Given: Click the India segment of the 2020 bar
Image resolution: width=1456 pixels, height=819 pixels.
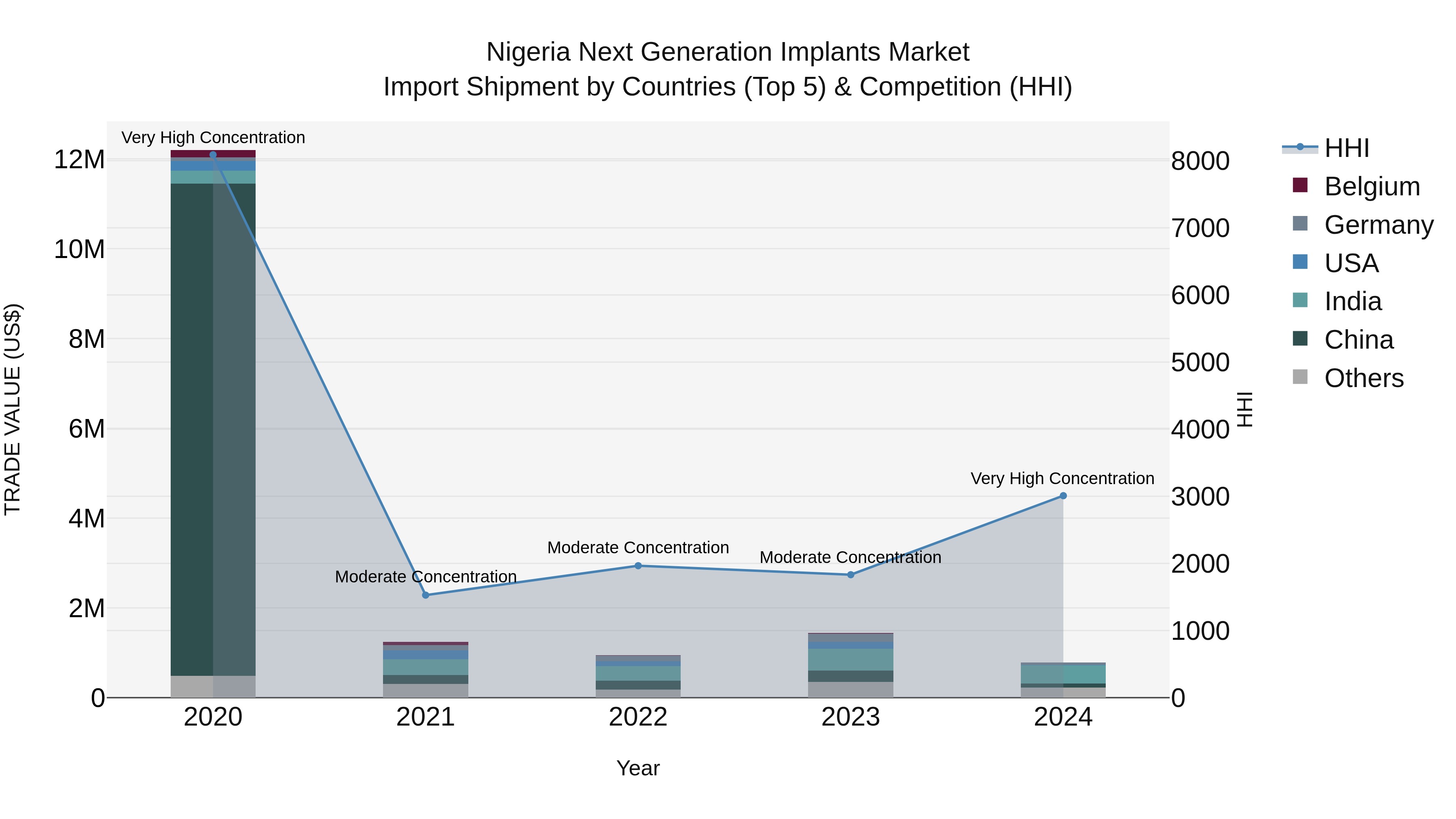Looking at the screenshot, I should (x=213, y=178).
